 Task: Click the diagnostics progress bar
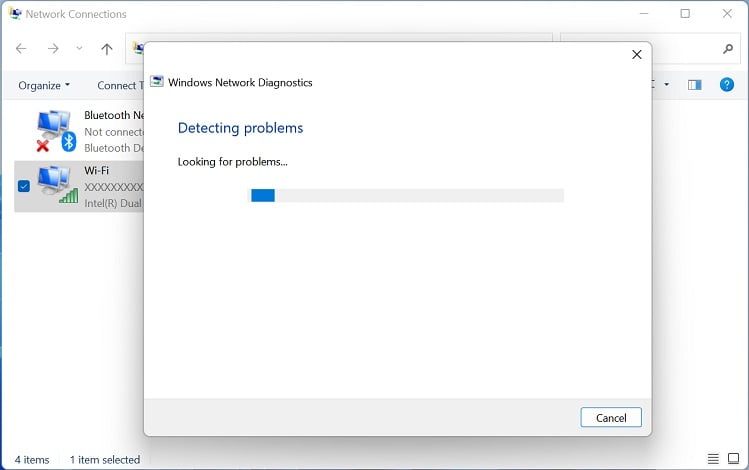coord(407,195)
